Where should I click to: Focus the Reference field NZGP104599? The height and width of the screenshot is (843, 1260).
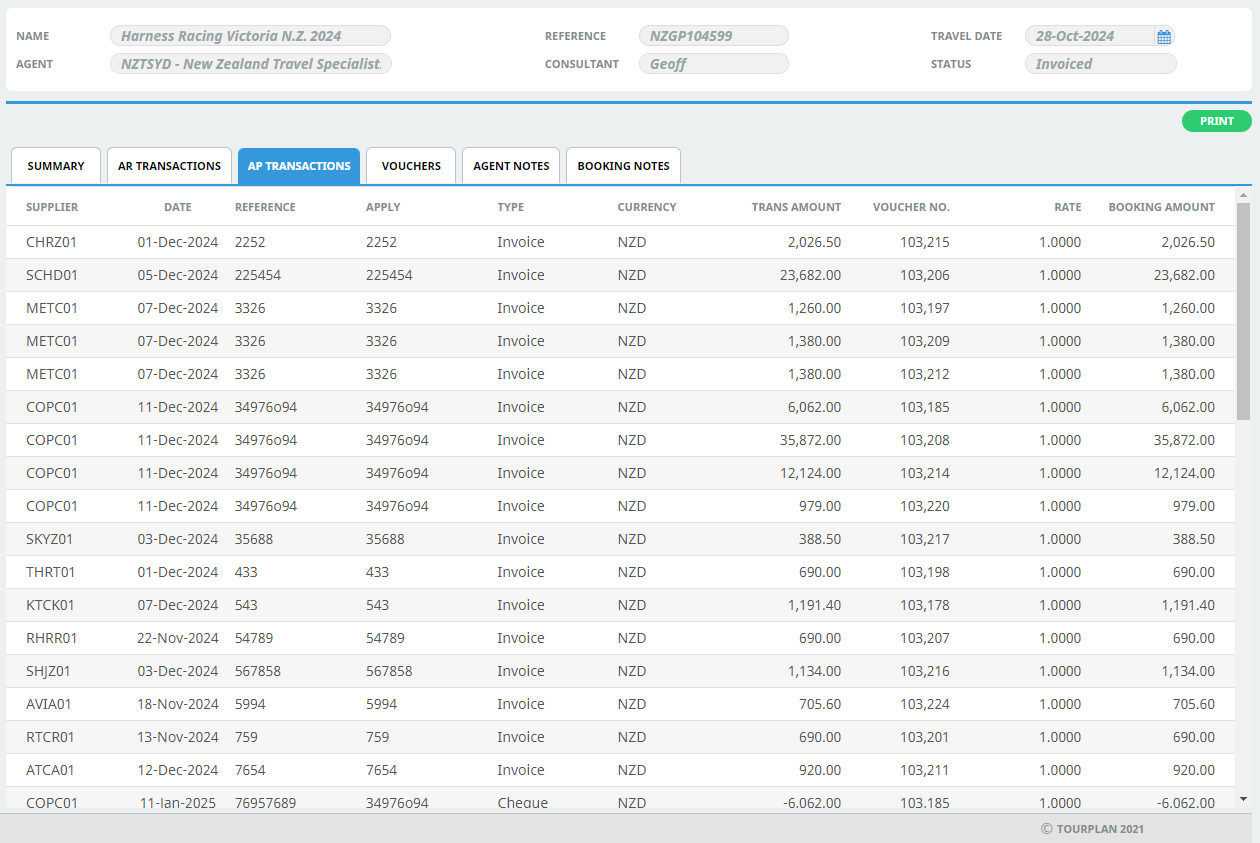(x=713, y=36)
